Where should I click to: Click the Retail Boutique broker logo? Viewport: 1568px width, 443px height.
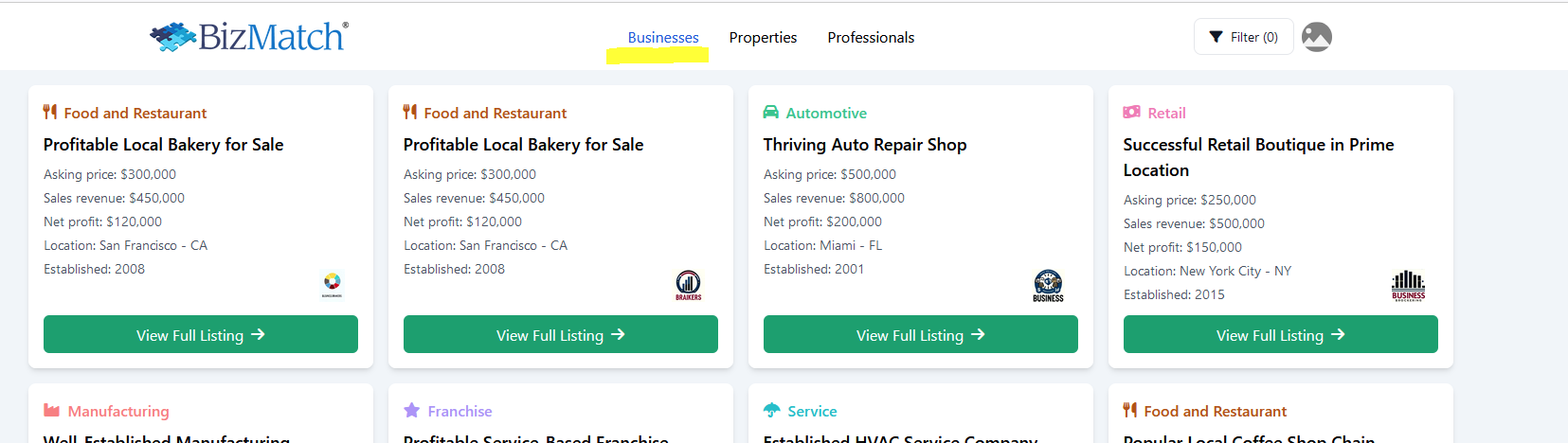(x=1408, y=285)
